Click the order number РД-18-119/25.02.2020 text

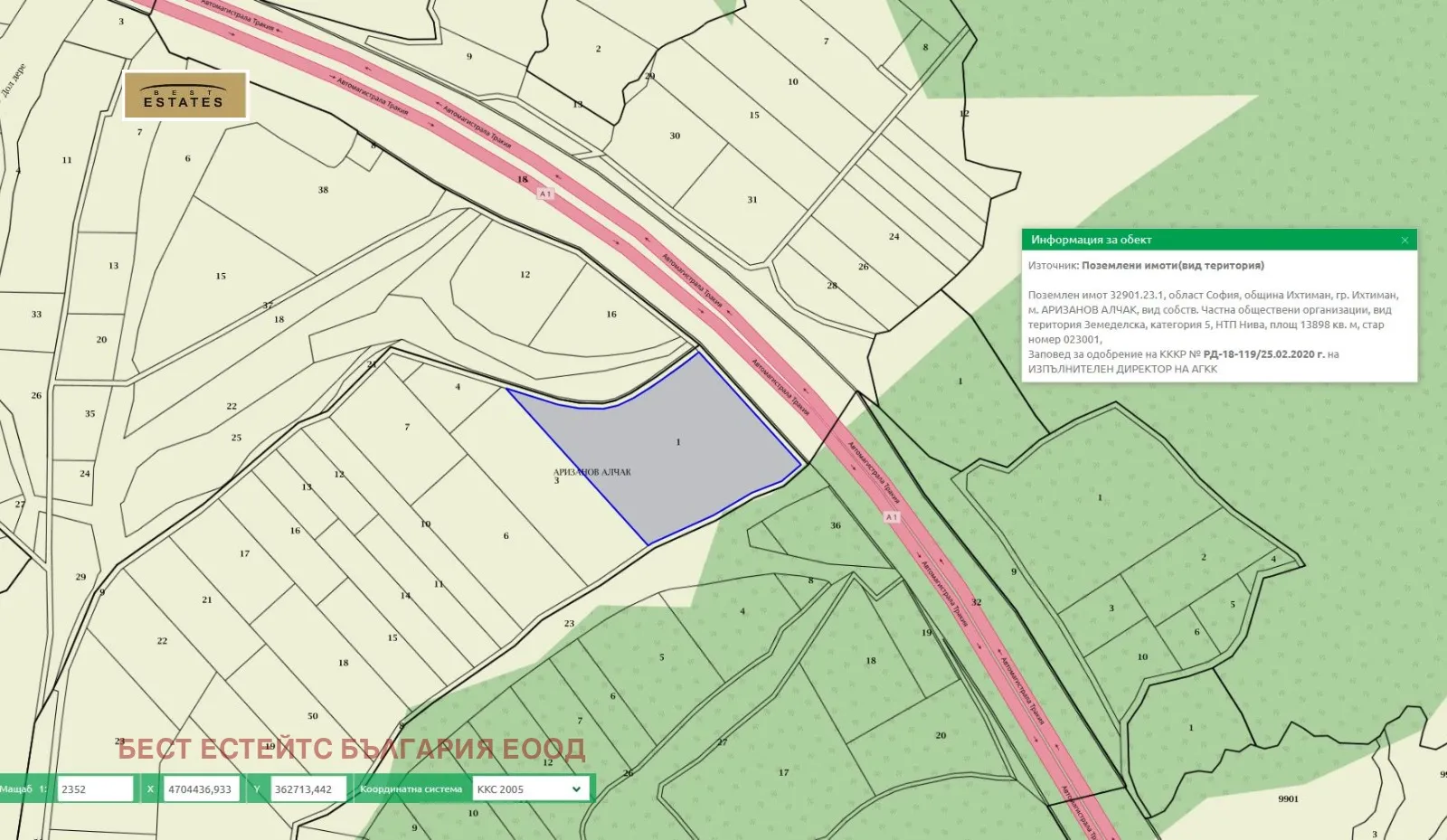click(1263, 354)
